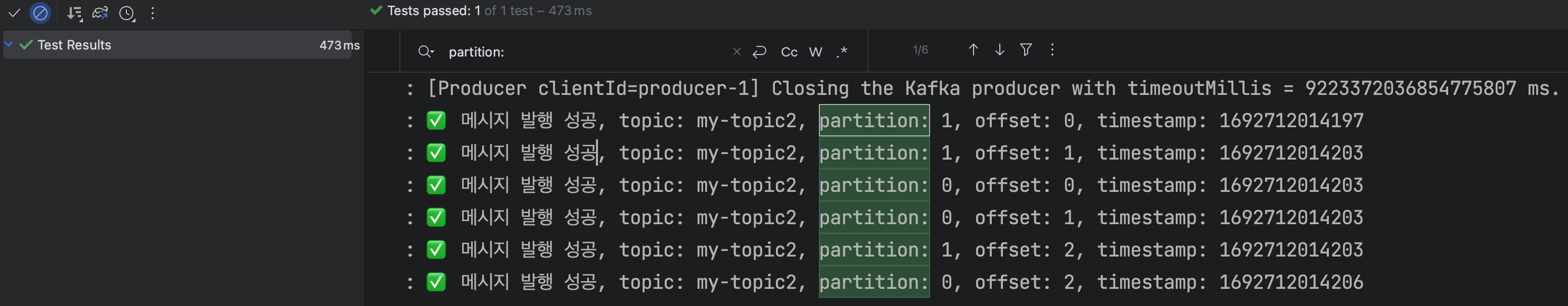The image size is (1568, 306).
Task: Toggle Match Case (Cc) option
Action: tap(789, 53)
